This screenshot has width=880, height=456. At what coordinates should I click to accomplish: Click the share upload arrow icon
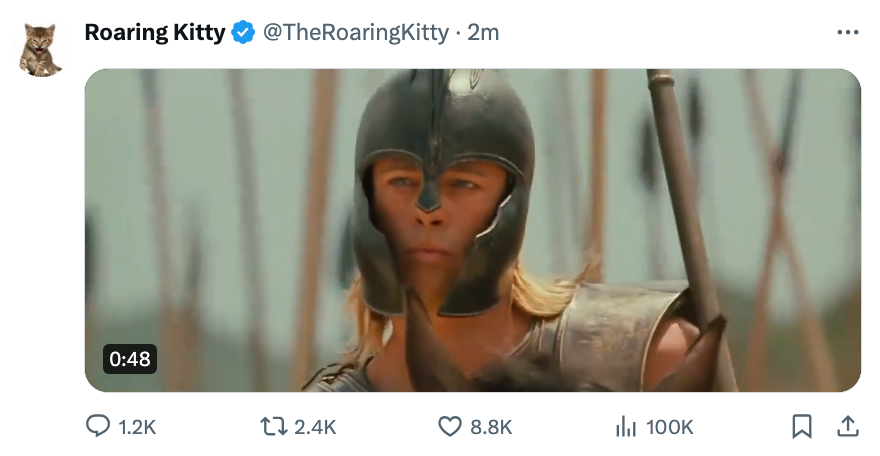[x=847, y=427]
